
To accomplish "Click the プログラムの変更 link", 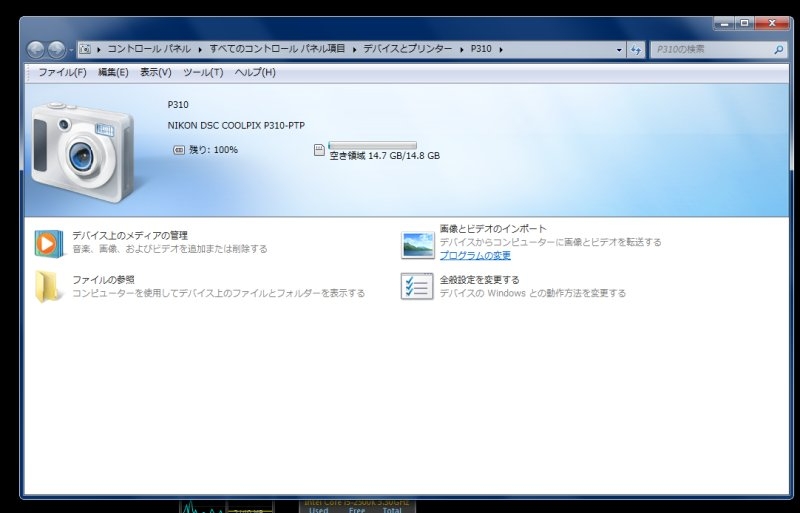I will tap(475, 255).
